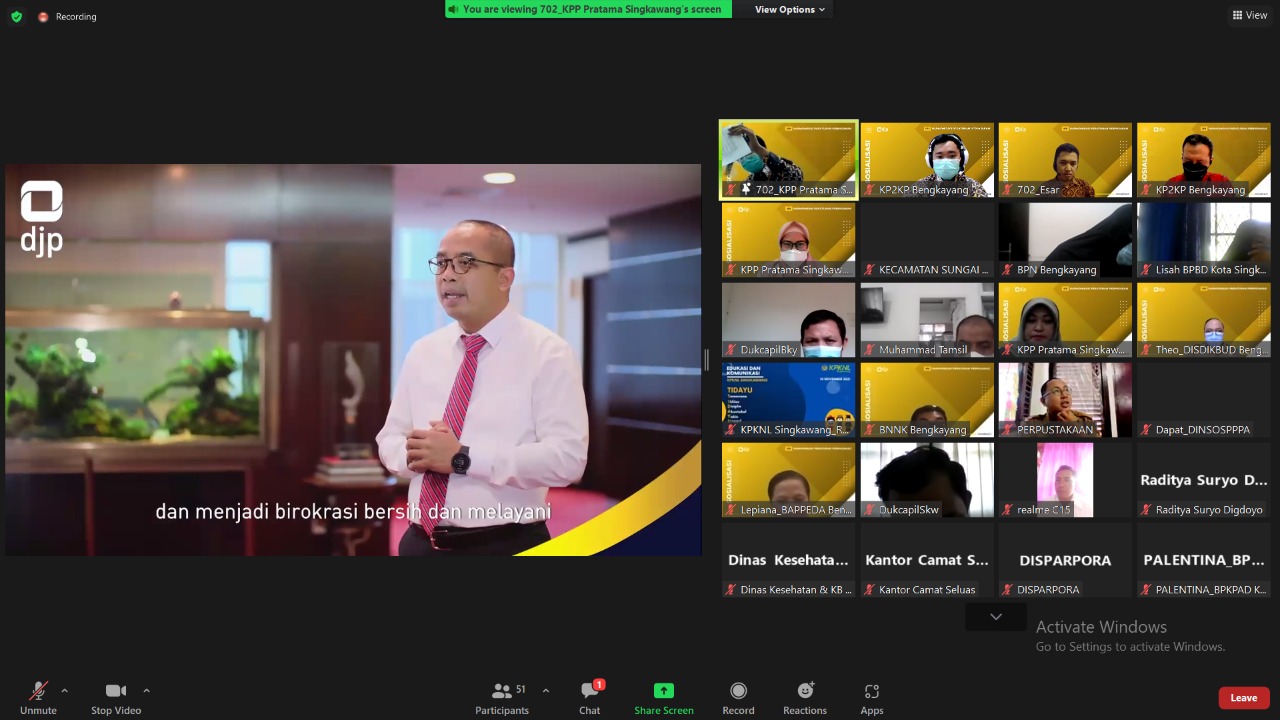This screenshot has width=1280, height=720.
Task: Stop Video using the camera icon
Action: tap(116, 691)
